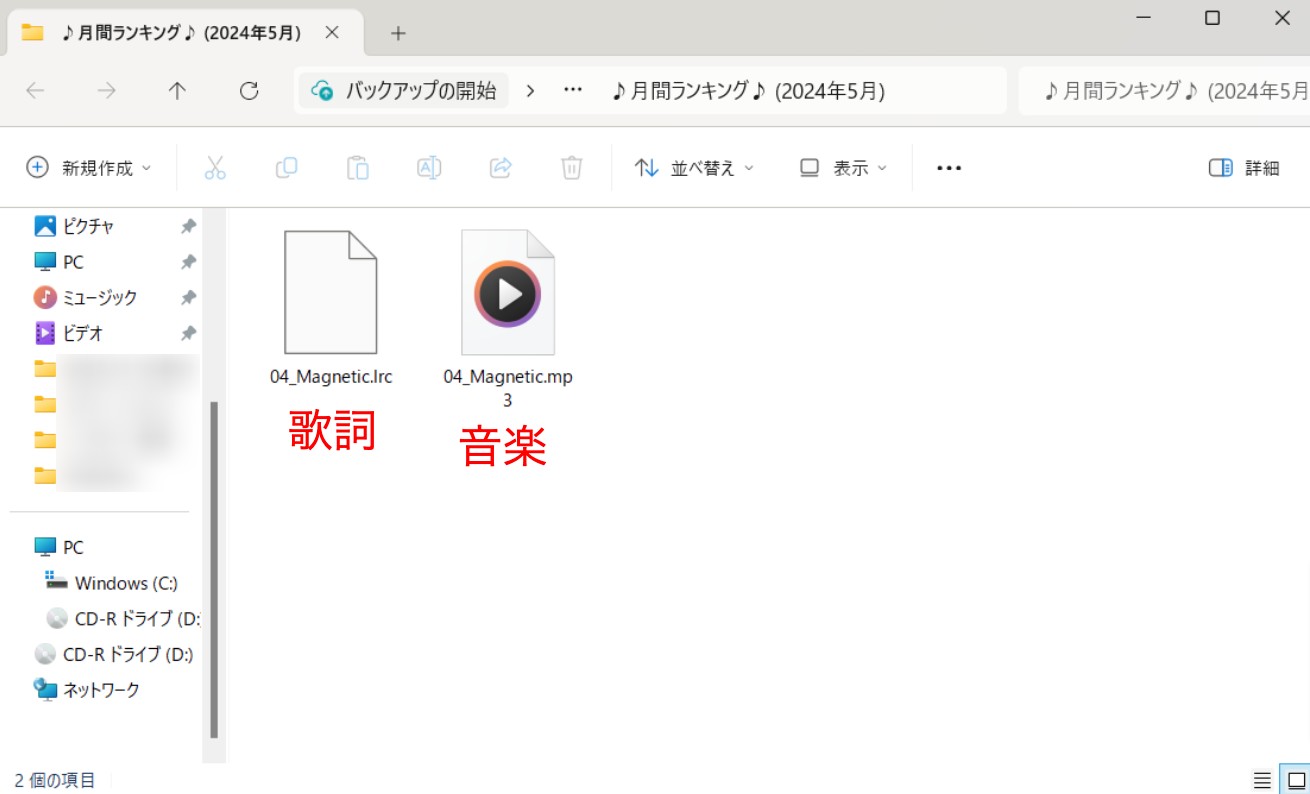
Task: Unpin ピクチャ using its pin icon
Action: point(188,227)
